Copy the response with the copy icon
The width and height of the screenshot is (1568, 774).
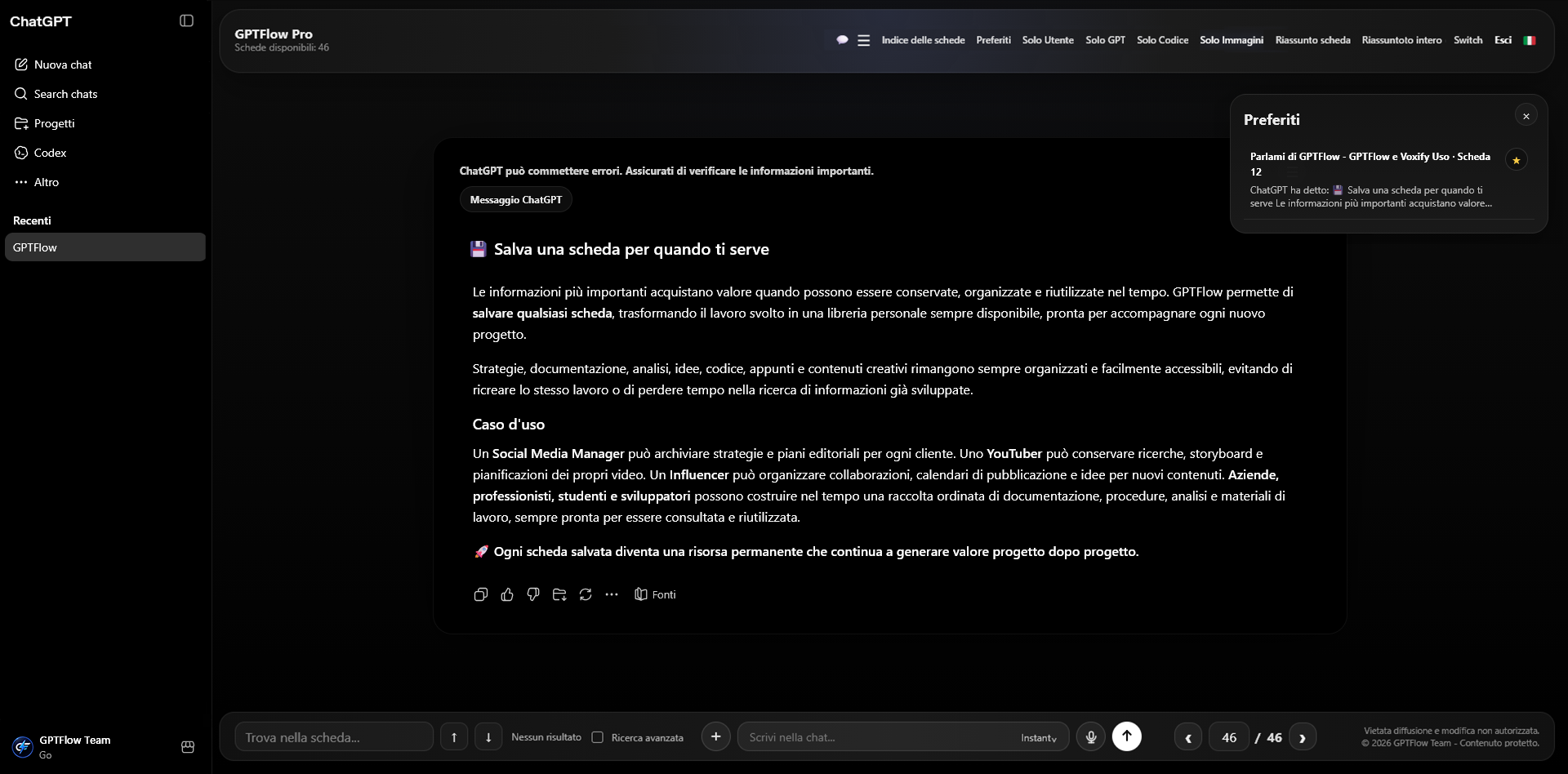tap(481, 594)
